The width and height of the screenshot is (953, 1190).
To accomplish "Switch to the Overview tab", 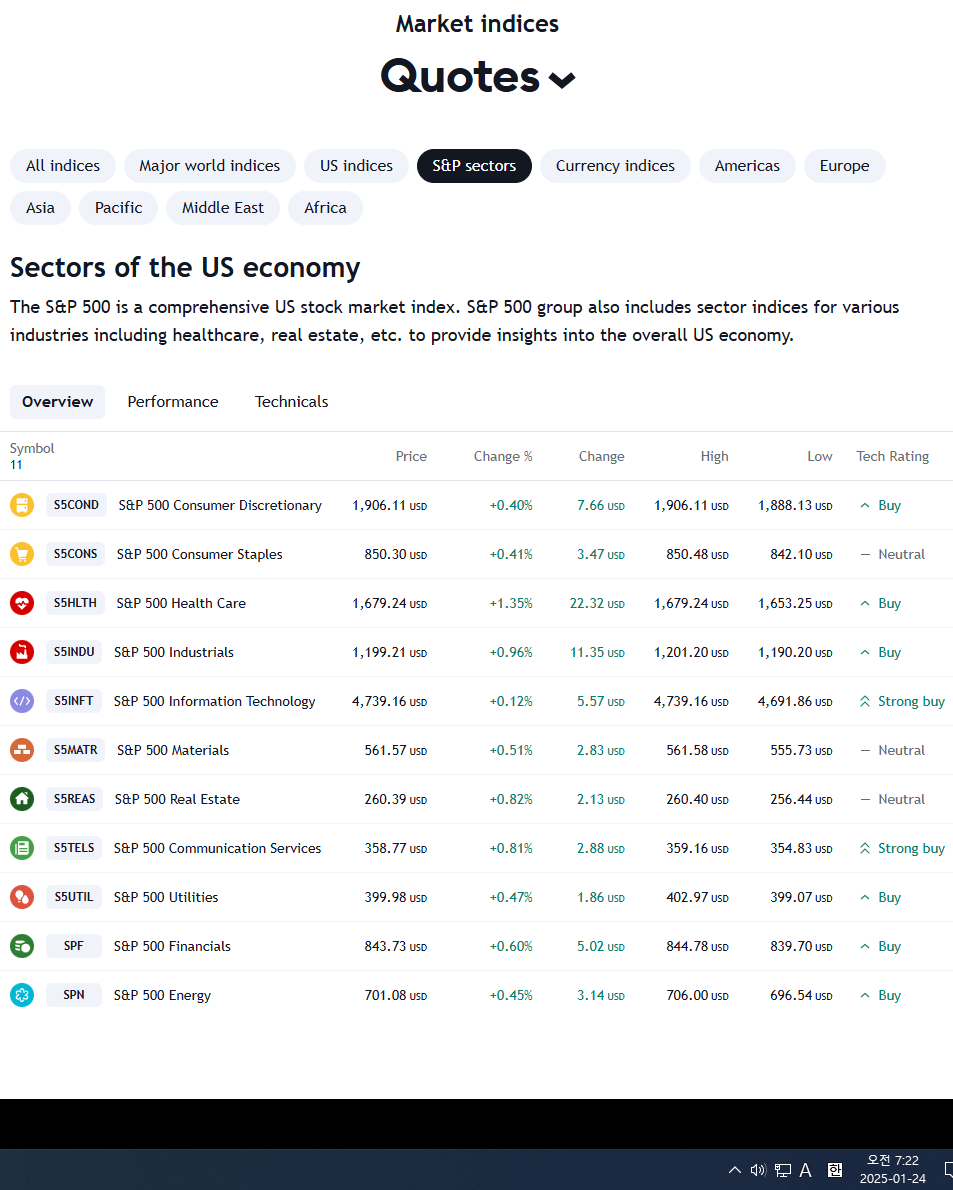I will pos(58,401).
